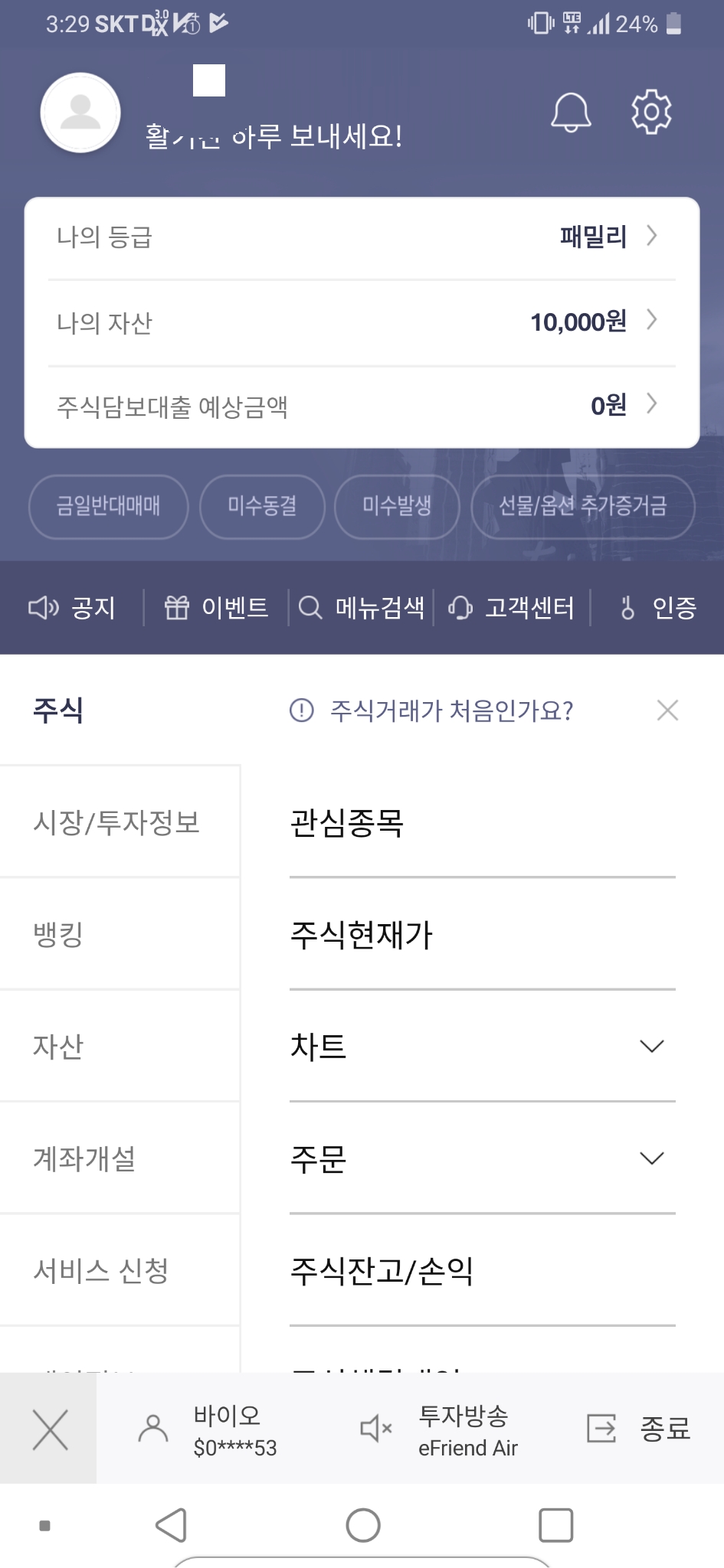The image size is (724, 1568).
Task: Open 나의 등급 패밀리 details arrow
Action: pos(652,236)
